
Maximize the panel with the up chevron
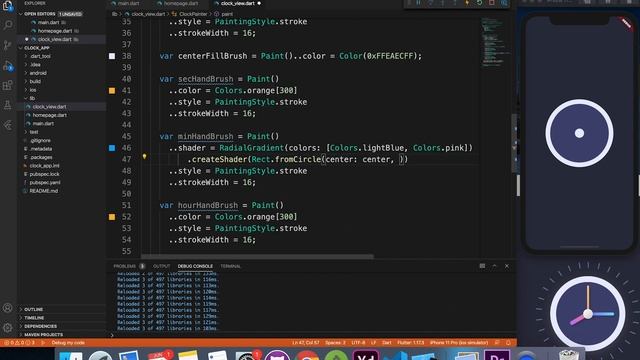coord(494,266)
